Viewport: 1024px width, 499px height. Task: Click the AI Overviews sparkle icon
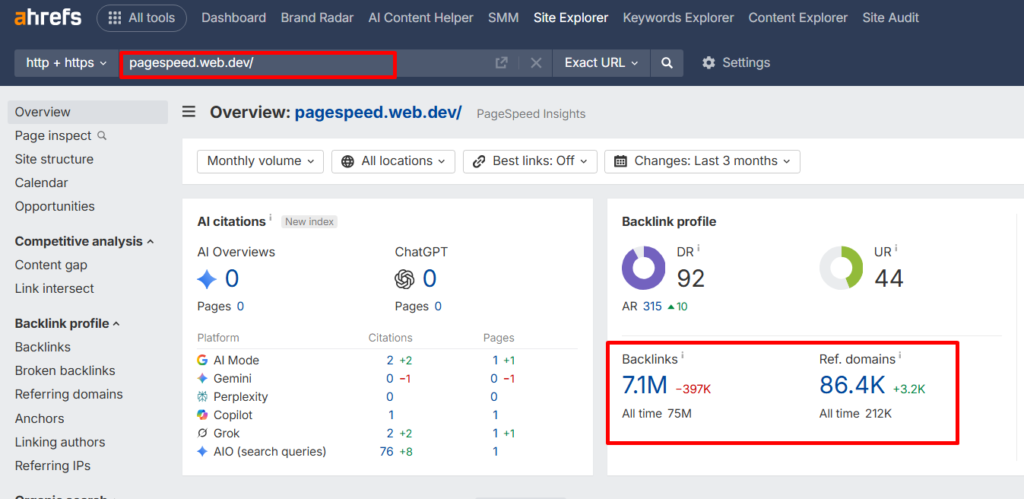[x=206, y=280]
